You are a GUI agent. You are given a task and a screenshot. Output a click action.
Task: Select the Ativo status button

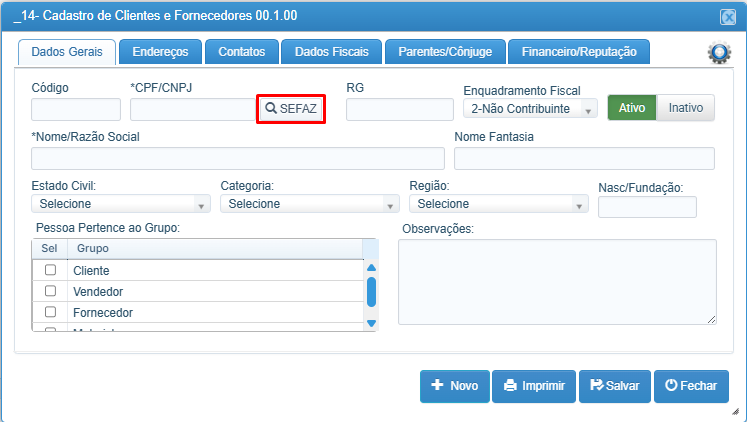click(632, 108)
